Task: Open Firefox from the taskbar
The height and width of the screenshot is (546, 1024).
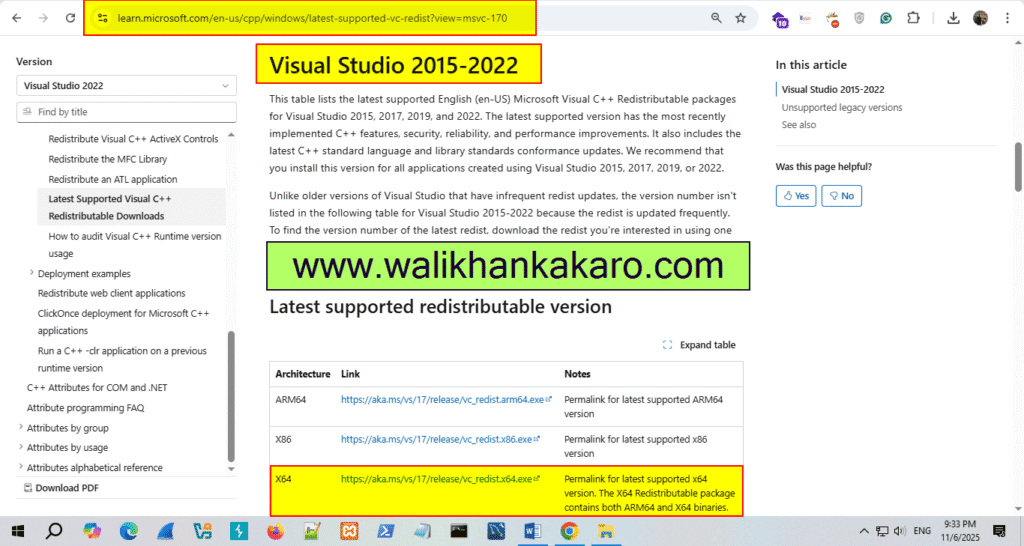Action: tap(274, 531)
